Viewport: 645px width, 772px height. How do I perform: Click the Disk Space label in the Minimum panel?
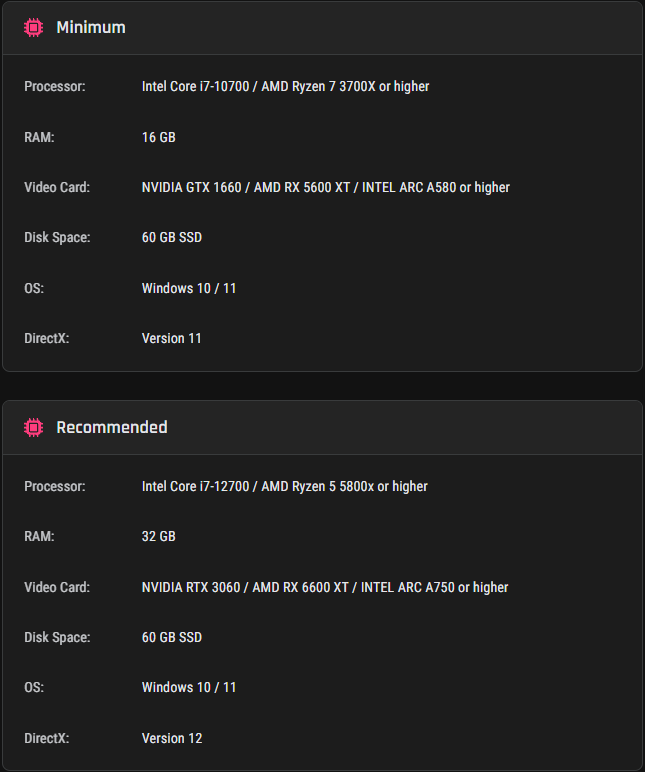pos(57,238)
